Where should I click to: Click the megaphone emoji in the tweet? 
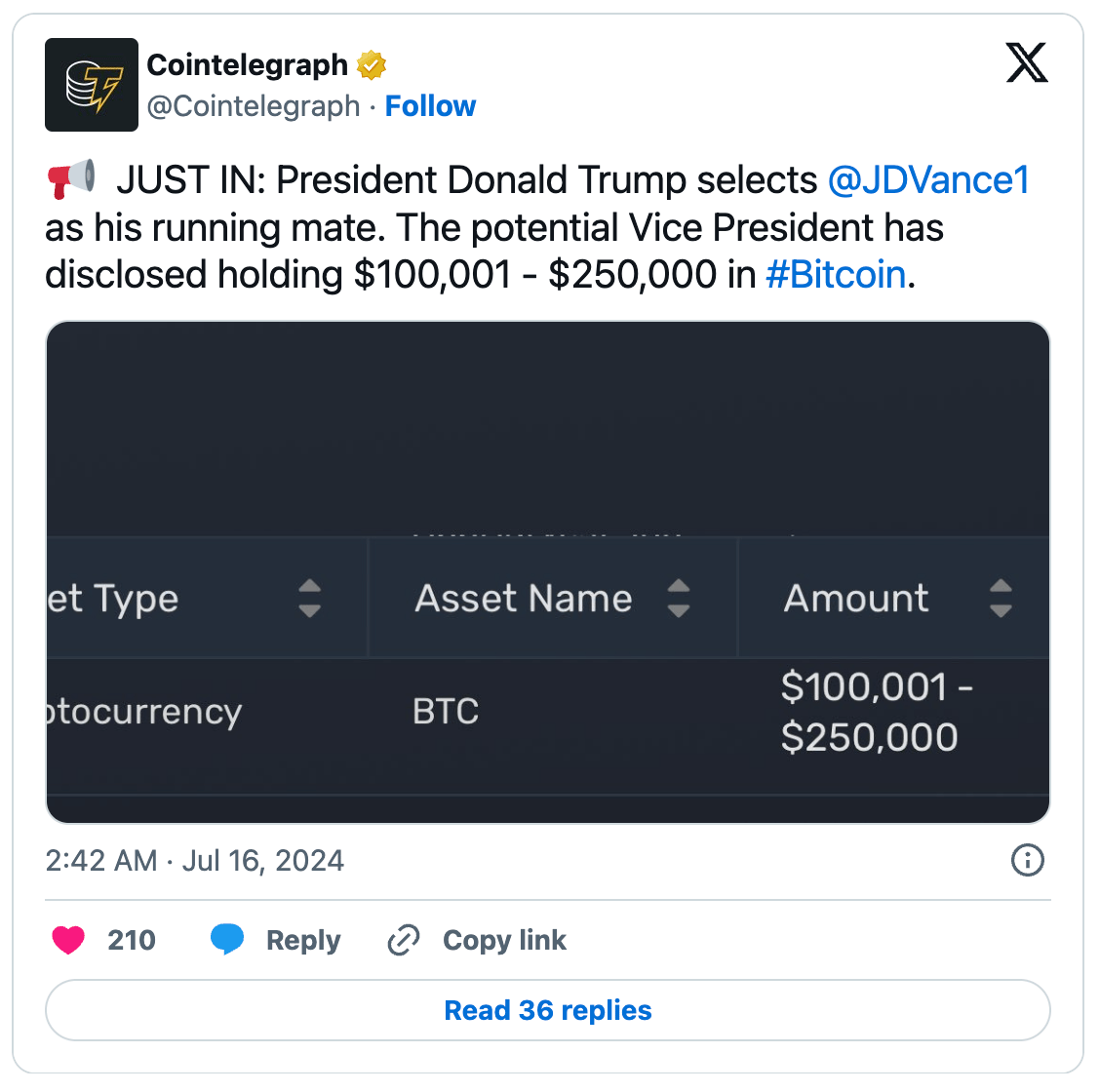pos(71,179)
